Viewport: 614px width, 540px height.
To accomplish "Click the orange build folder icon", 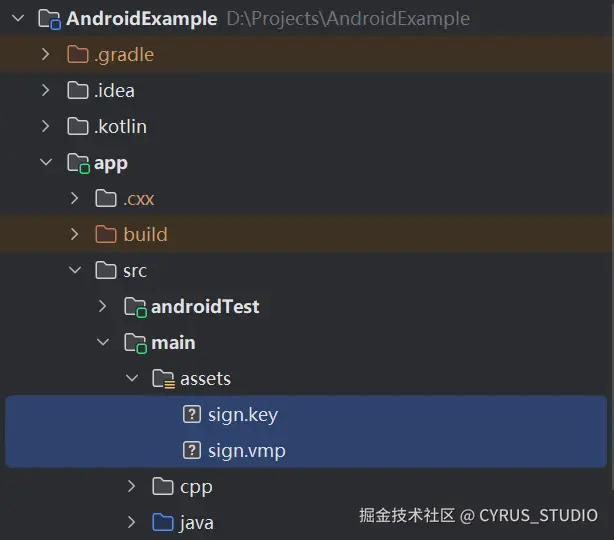I will 105,234.
